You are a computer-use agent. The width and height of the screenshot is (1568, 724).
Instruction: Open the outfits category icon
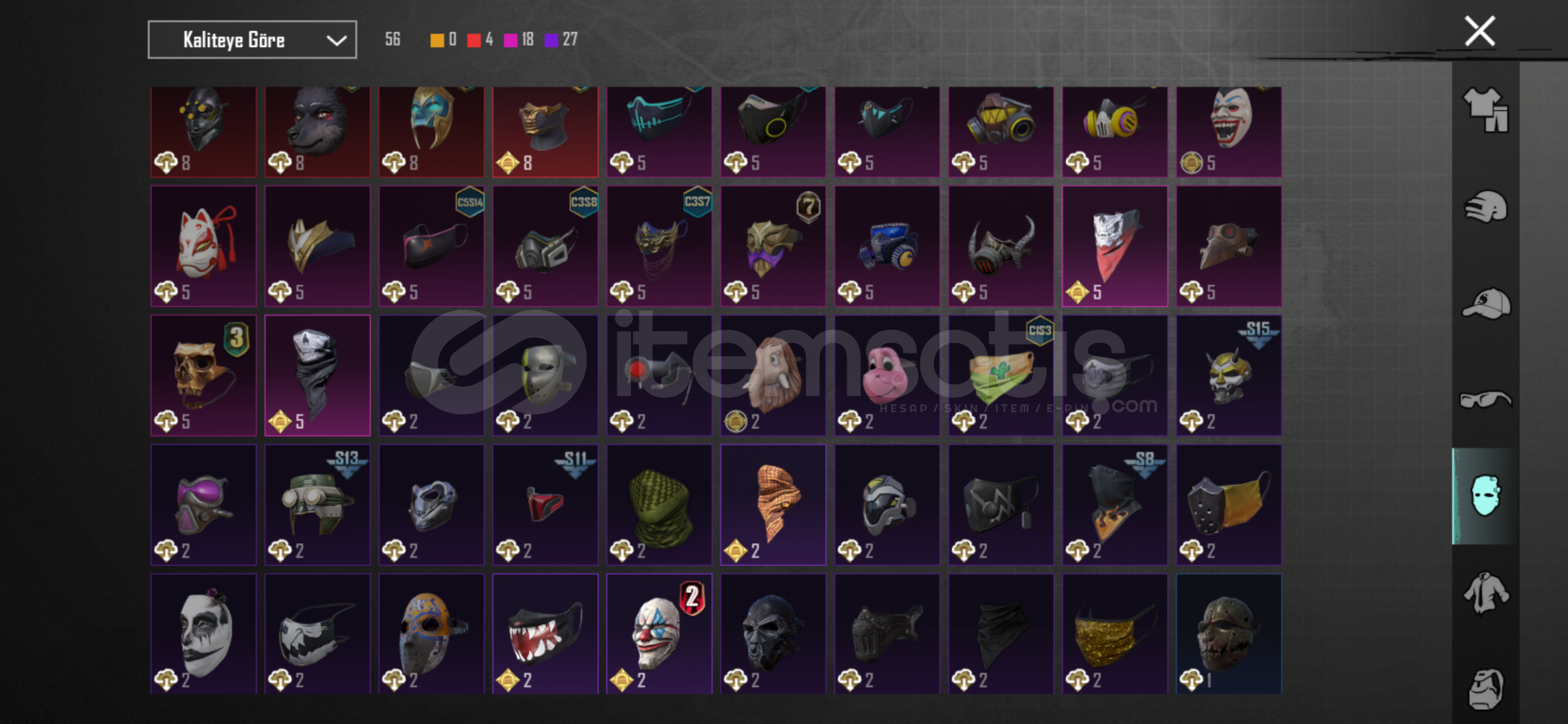coord(1486,110)
